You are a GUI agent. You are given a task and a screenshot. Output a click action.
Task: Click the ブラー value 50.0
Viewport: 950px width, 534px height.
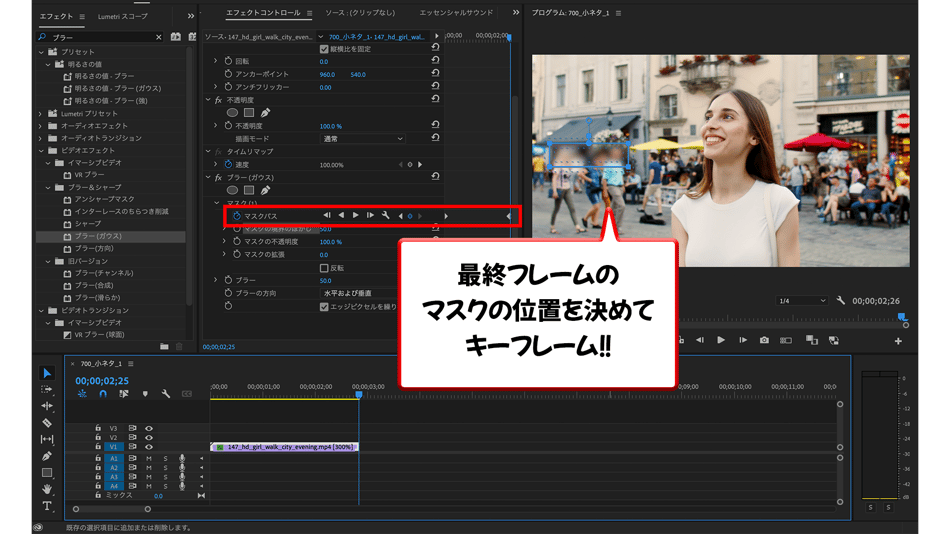[325, 281]
